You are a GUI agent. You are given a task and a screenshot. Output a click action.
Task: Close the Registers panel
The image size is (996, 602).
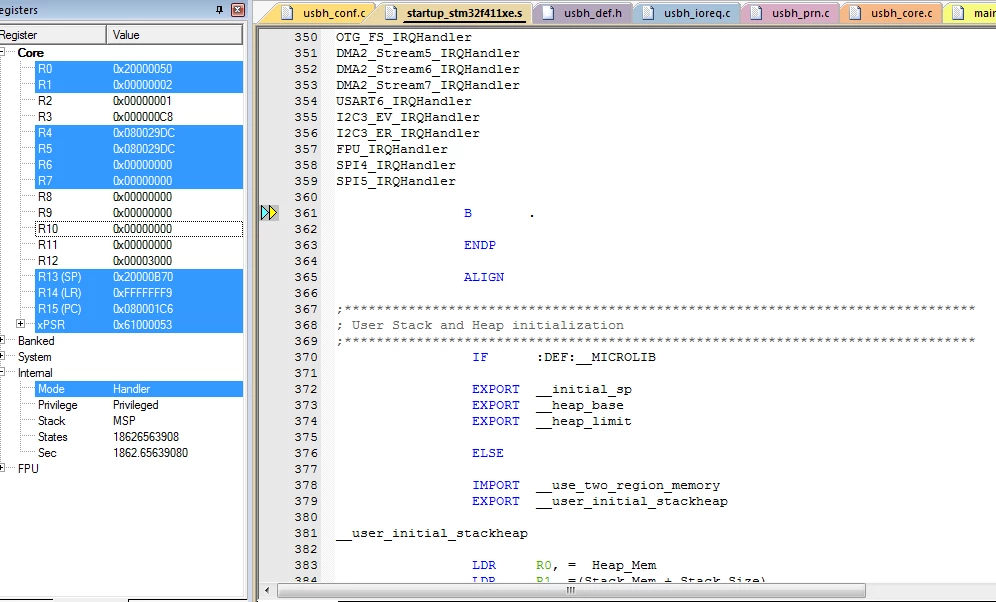point(238,10)
